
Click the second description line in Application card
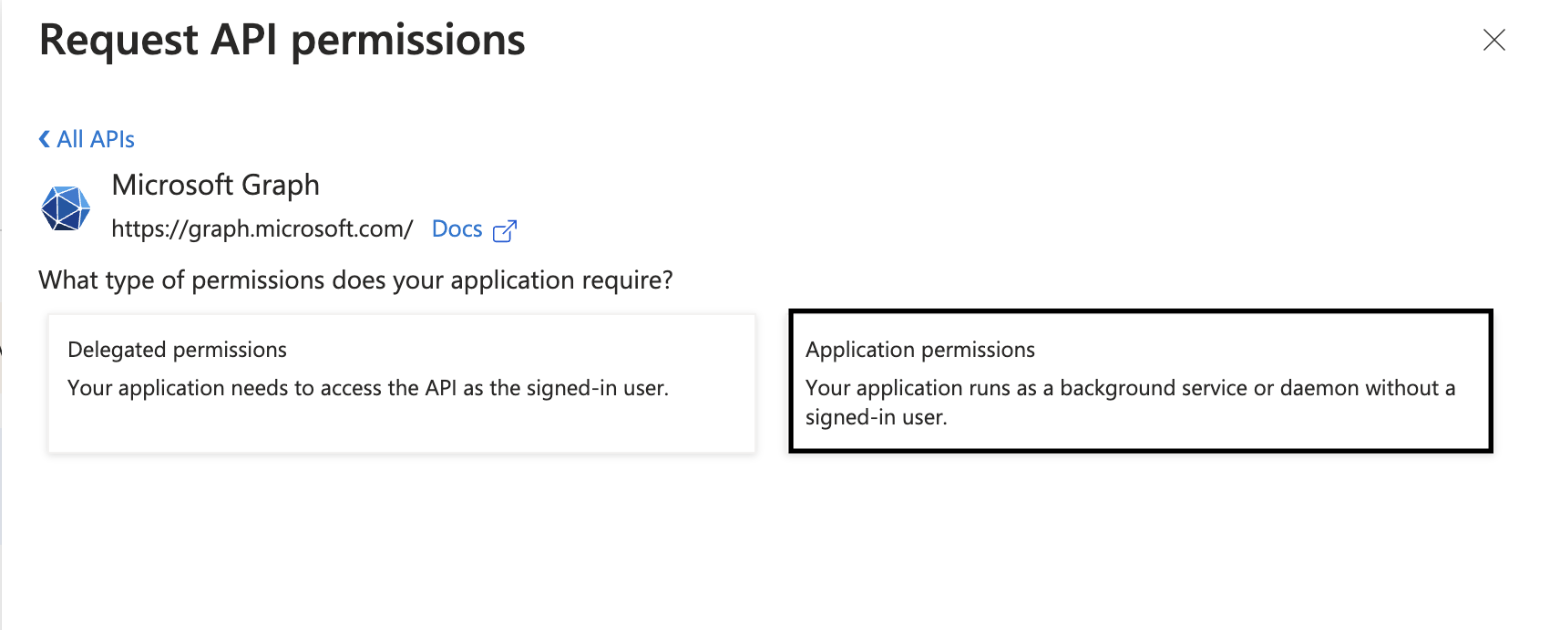click(x=876, y=418)
